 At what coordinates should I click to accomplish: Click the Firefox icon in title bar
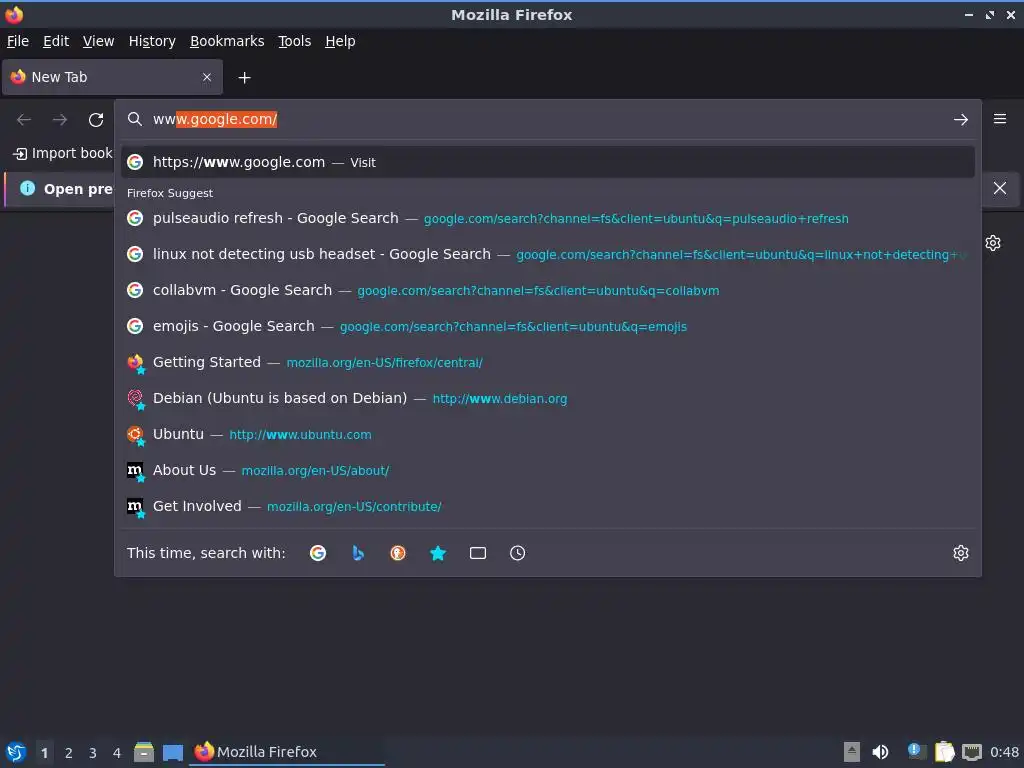click(14, 14)
